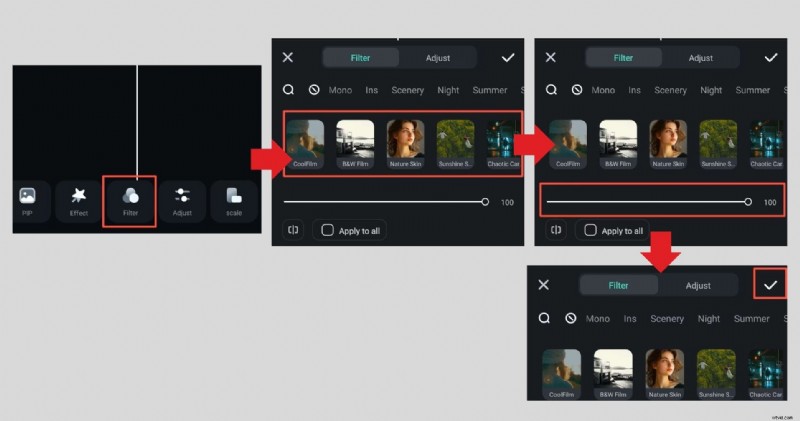
Task: Choose the Ins category in the top-middle screenshot
Action: point(371,90)
